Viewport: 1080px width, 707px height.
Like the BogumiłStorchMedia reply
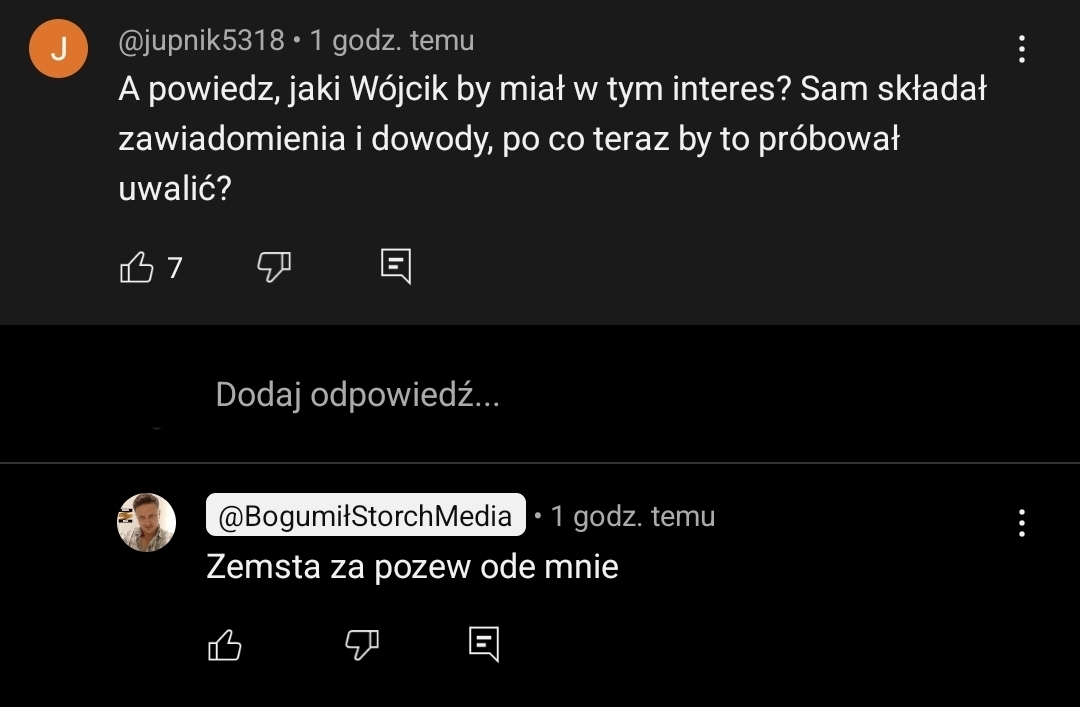pyautogui.click(x=225, y=645)
